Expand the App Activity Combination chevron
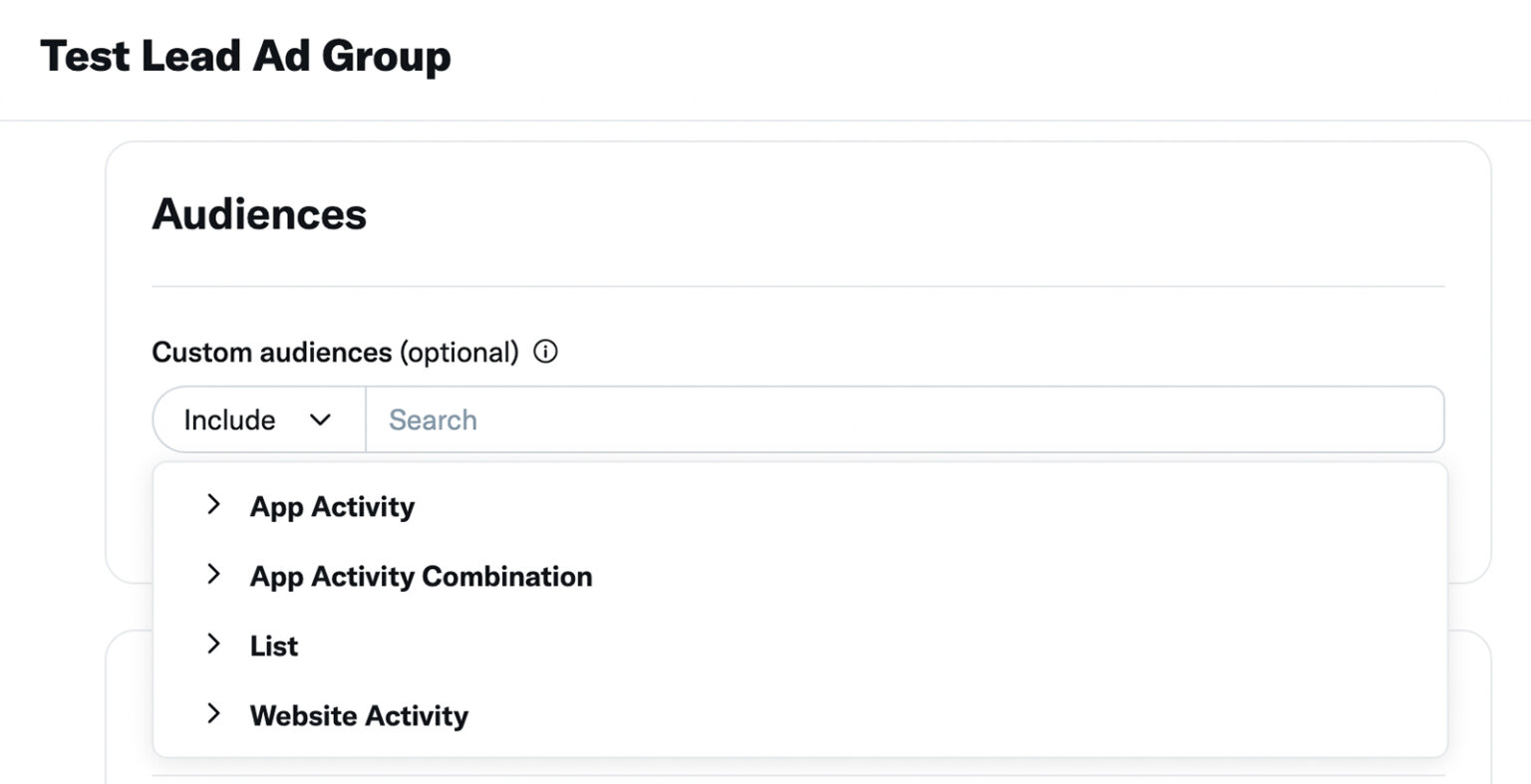1531x784 pixels. 212,575
